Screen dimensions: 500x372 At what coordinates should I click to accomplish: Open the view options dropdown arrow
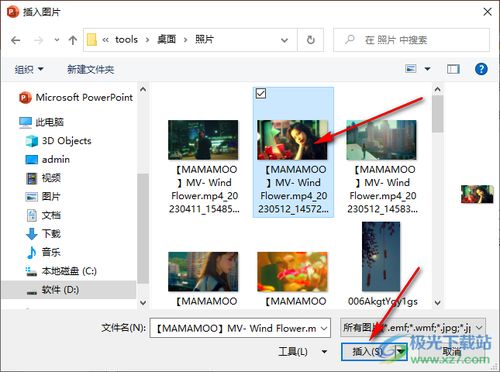(x=427, y=69)
